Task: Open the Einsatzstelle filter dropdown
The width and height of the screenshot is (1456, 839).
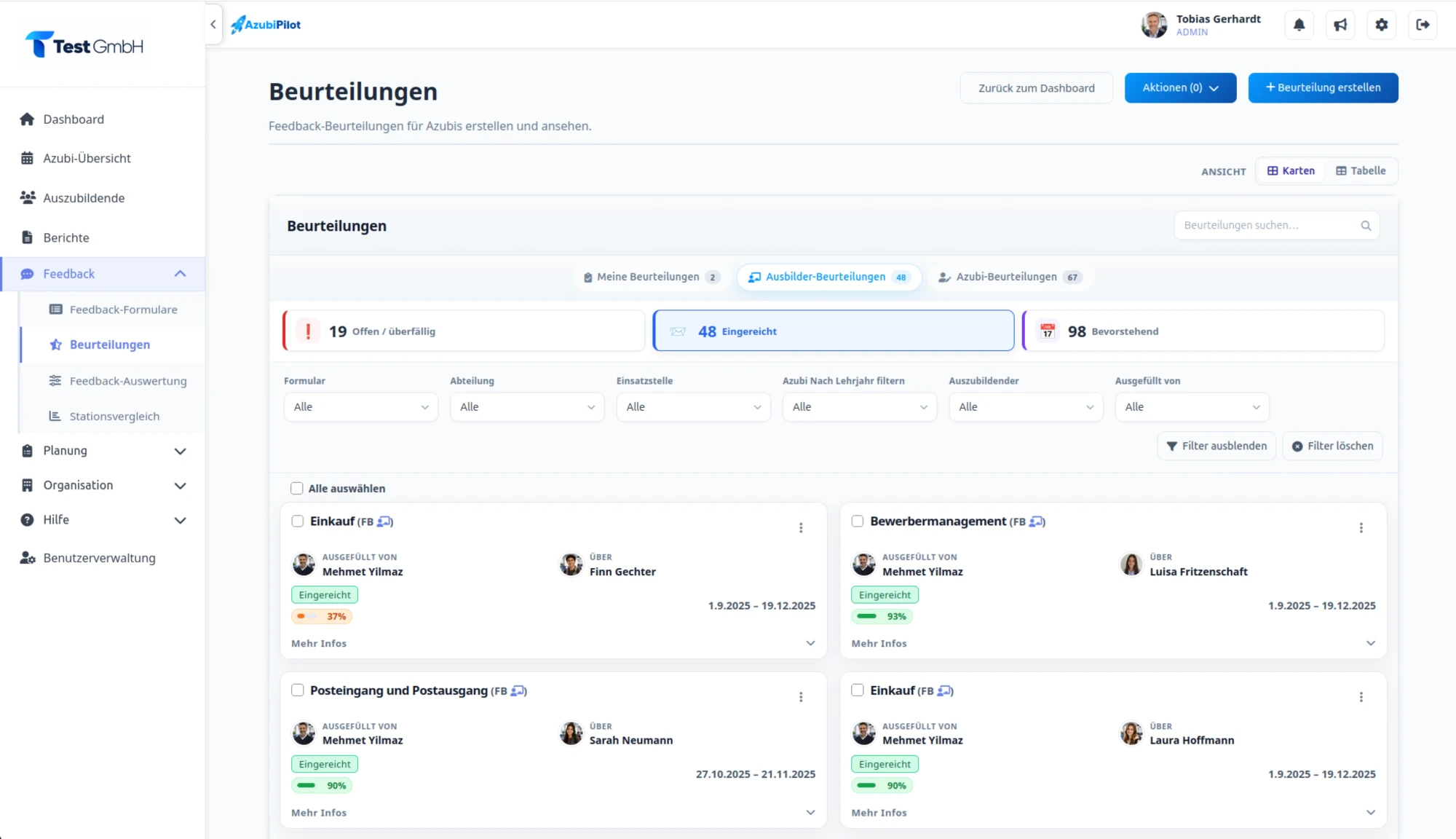Action: click(x=693, y=407)
